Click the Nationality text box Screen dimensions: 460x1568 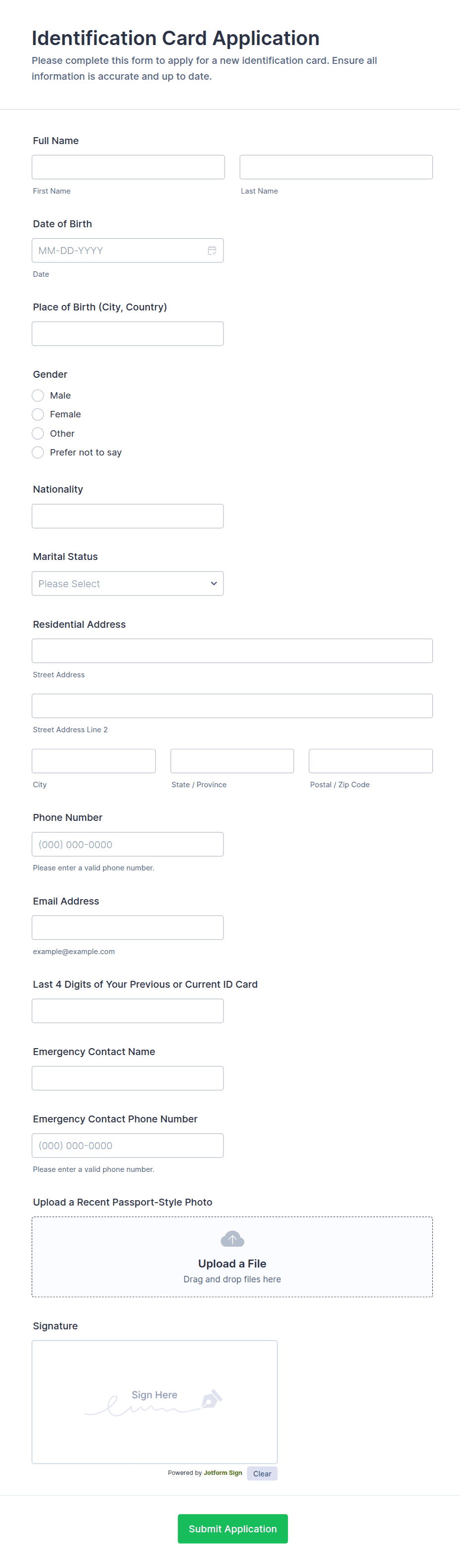pyautogui.click(x=127, y=516)
